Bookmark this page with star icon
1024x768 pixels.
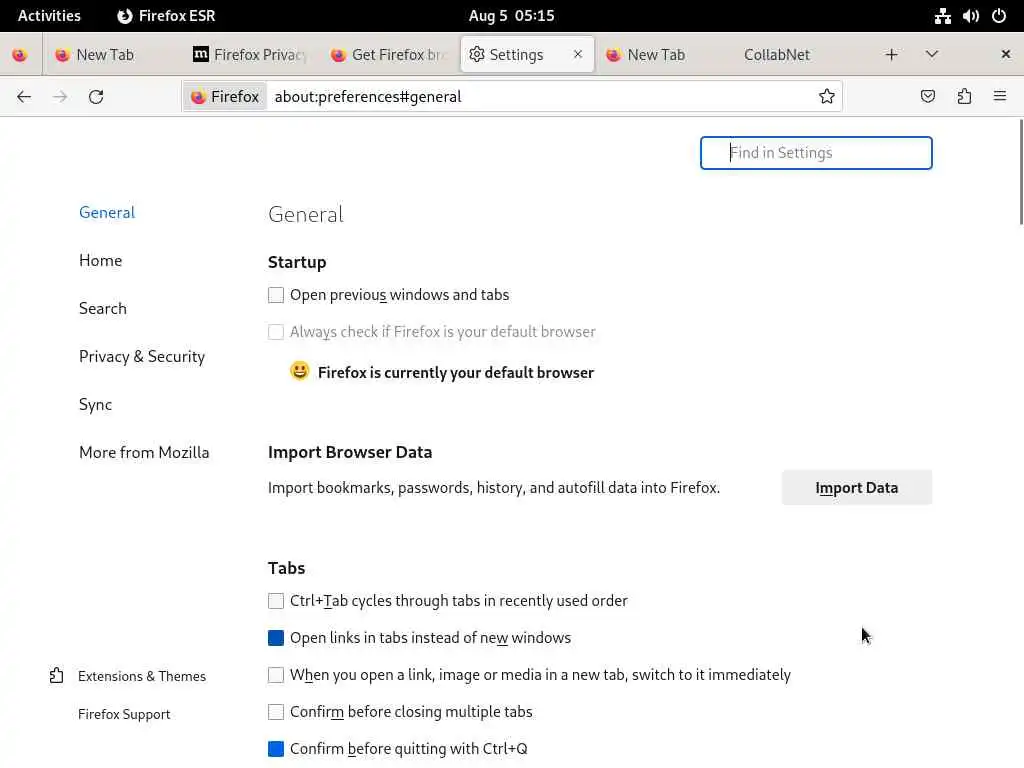tap(827, 97)
